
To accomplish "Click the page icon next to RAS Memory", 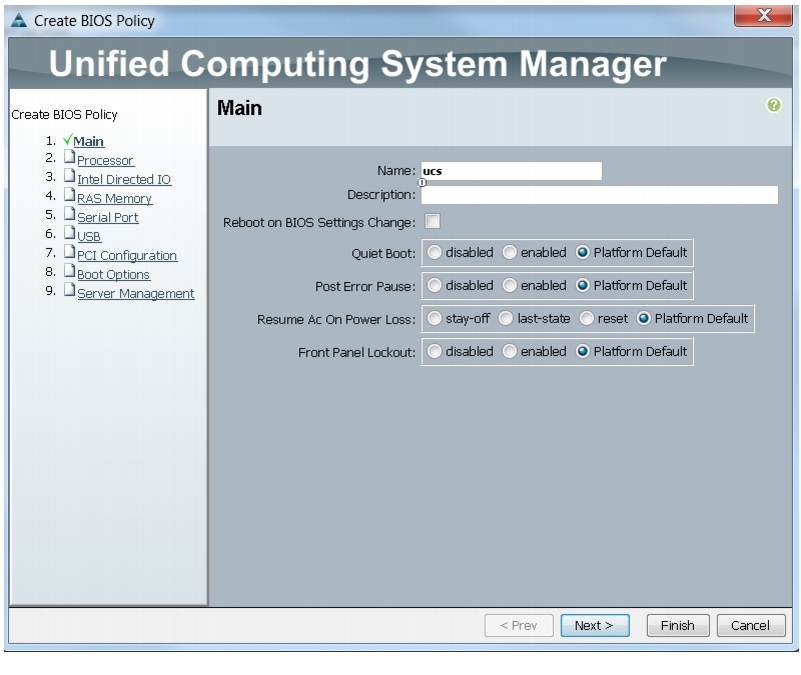I will pyautogui.click(x=69, y=195).
